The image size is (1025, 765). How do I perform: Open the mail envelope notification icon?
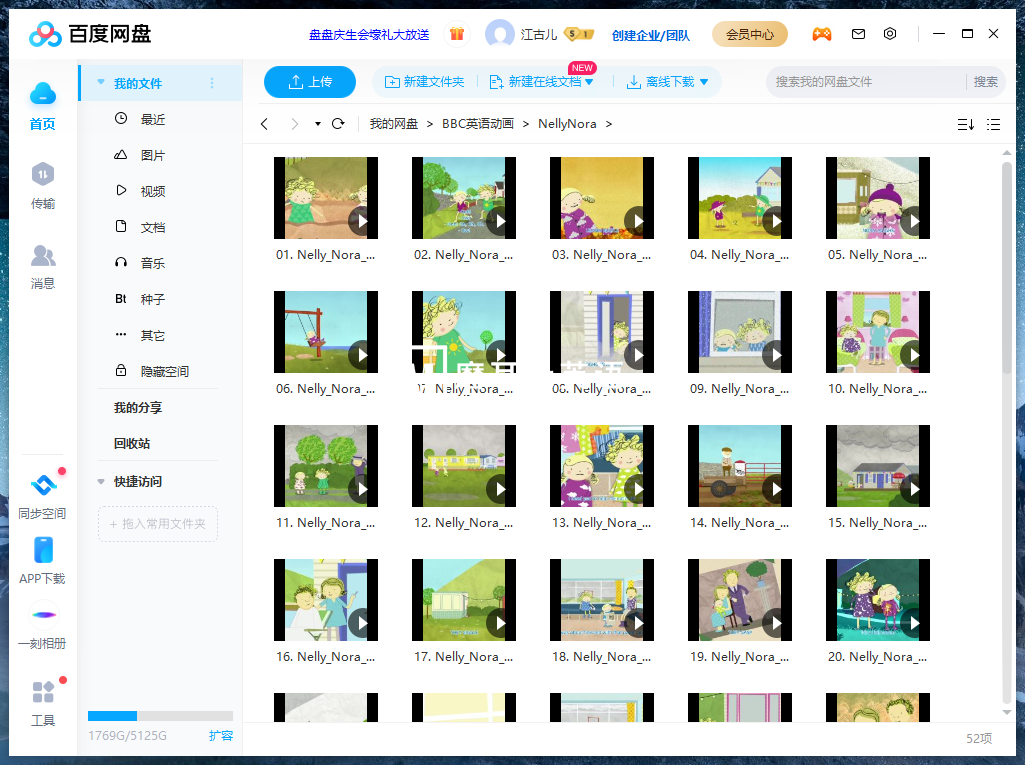pos(858,33)
